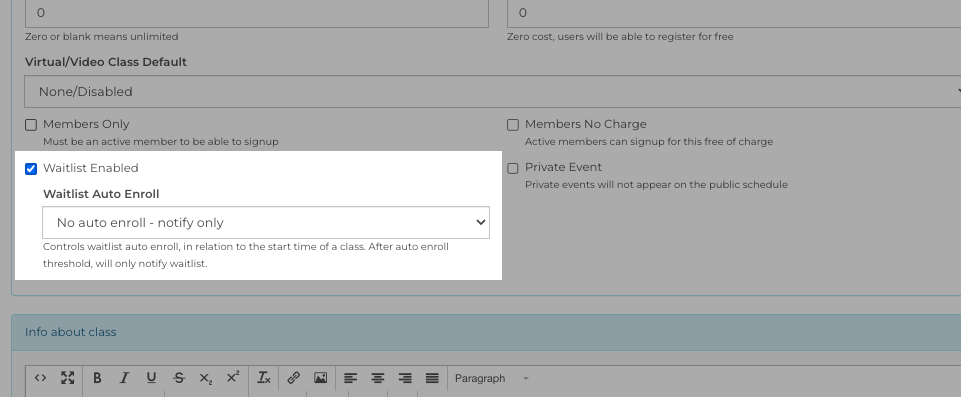Image resolution: width=961 pixels, height=397 pixels.
Task: Insert a link using the chain icon
Action: click(293, 378)
